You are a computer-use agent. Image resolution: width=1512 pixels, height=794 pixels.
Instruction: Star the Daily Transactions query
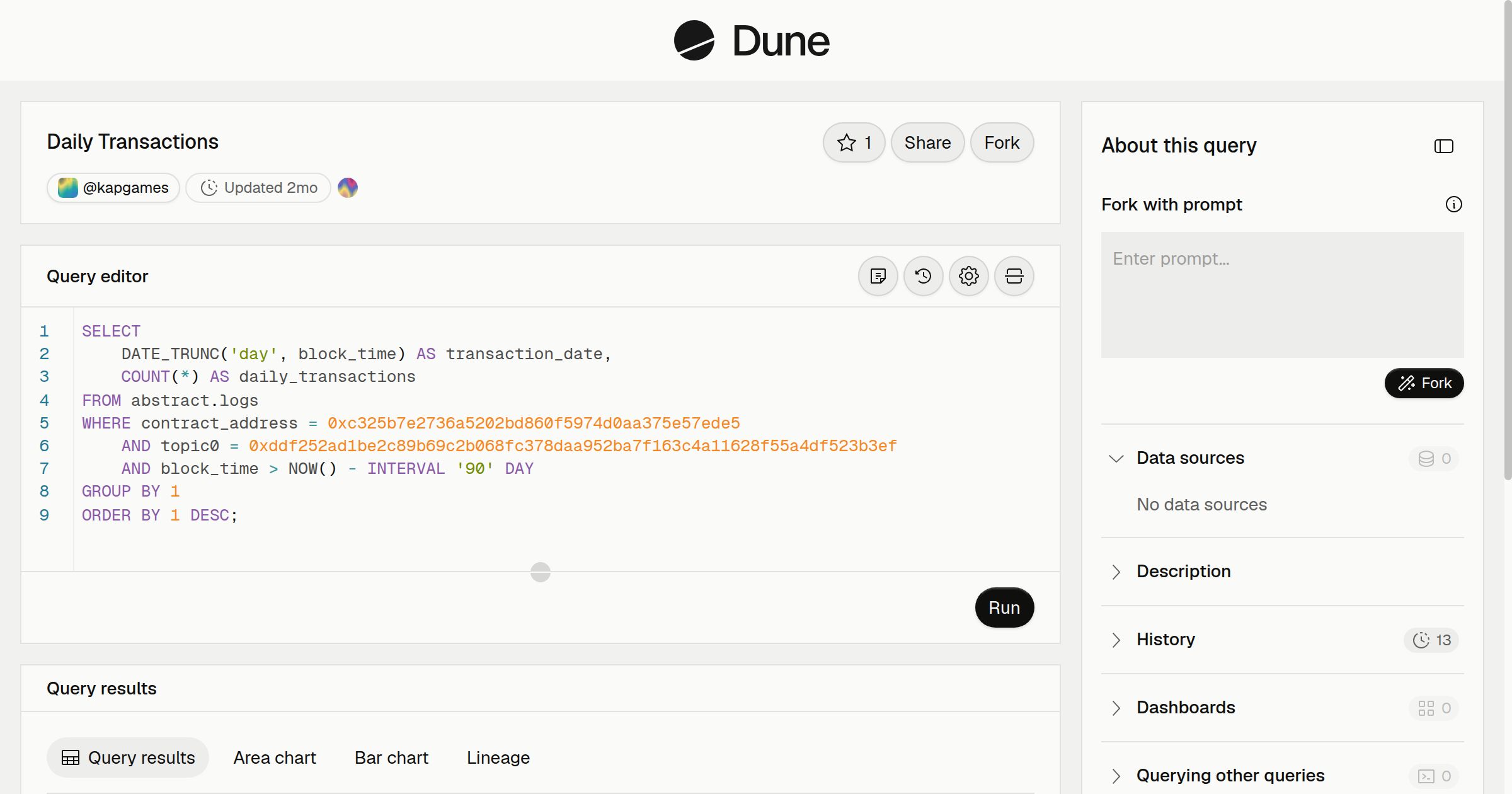[x=854, y=142]
